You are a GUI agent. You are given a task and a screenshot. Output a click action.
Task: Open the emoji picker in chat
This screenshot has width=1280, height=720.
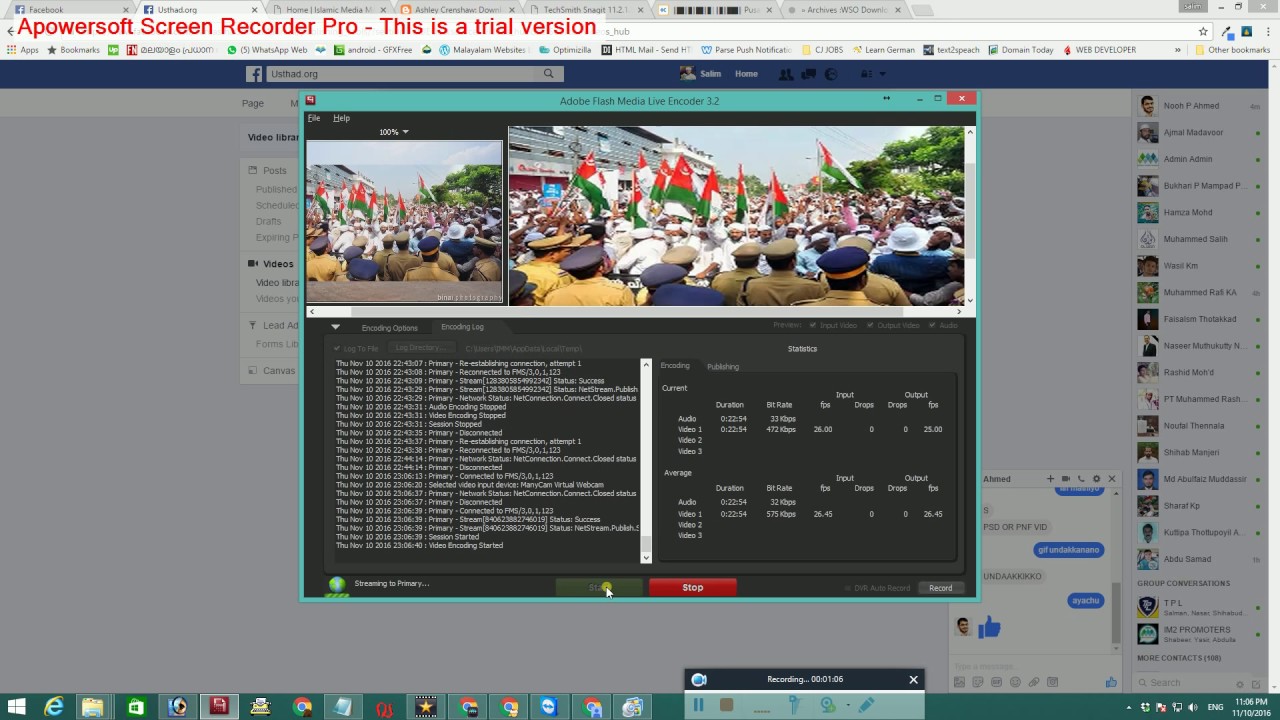pos(1015,682)
